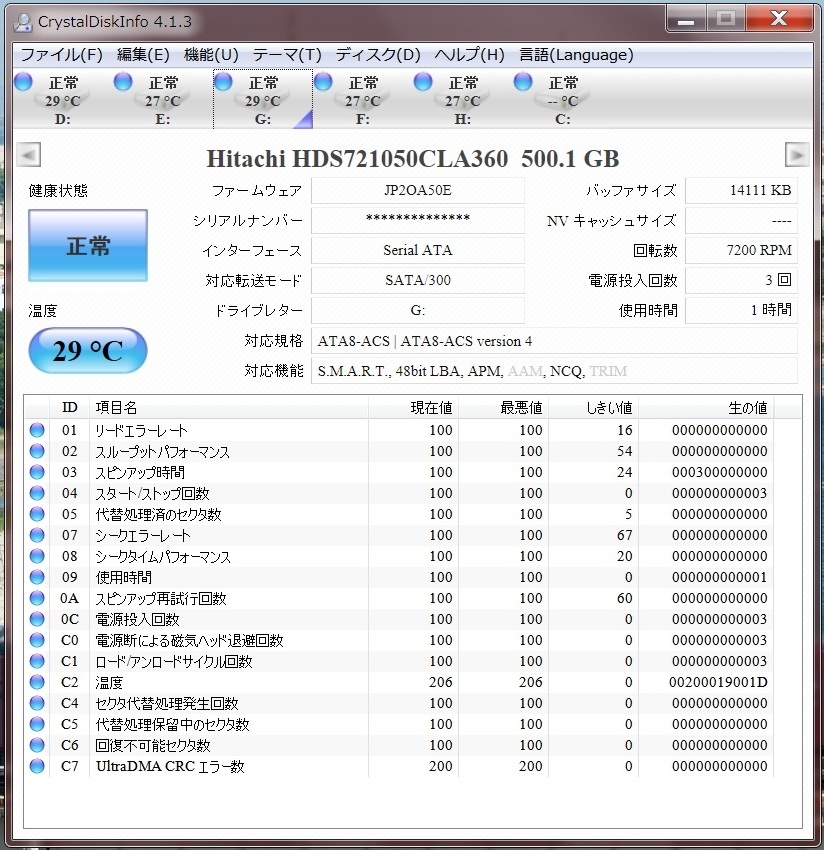Viewport: 824px width, 850px height.
Task: Click raw value 000300000000 in spin-up row
Action: (719, 472)
